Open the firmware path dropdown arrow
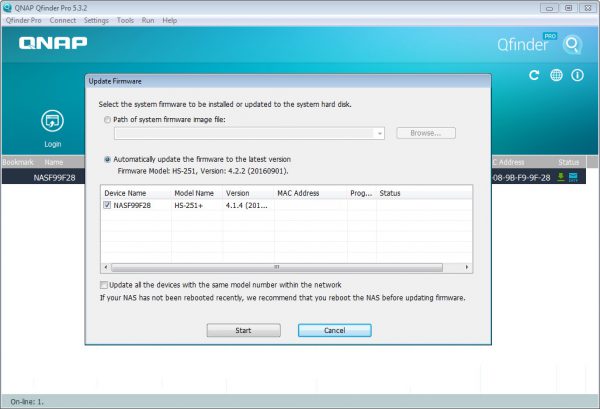This screenshot has height=409, width=600. coord(380,134)
